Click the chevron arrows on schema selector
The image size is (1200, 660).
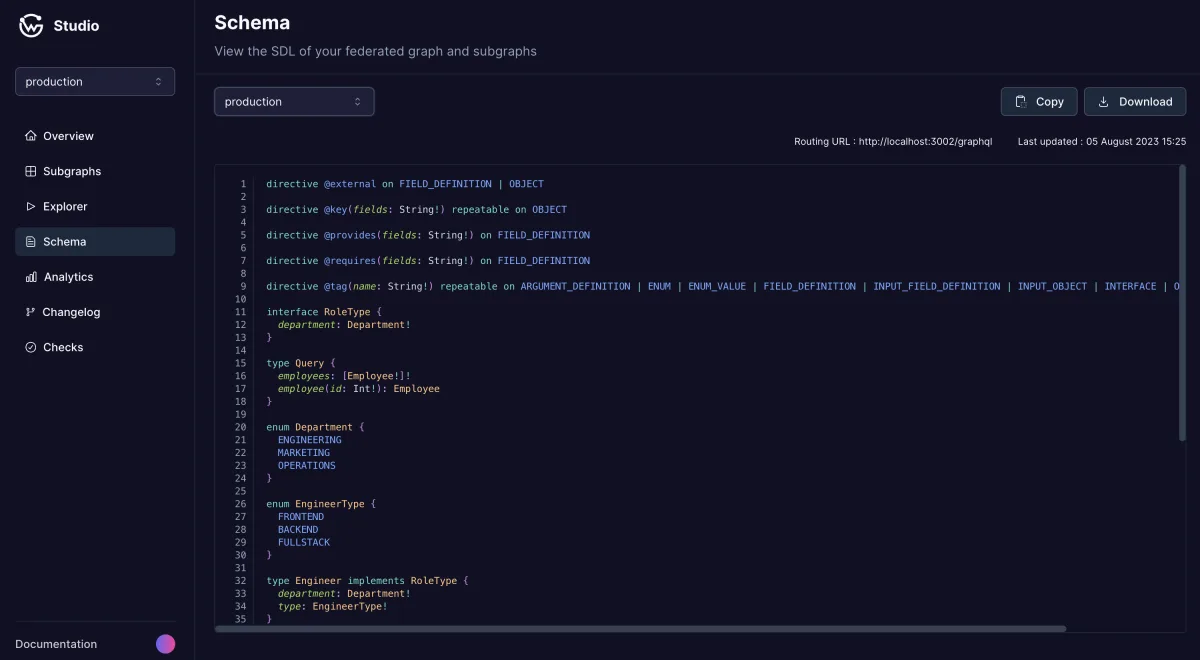point(358,102)
